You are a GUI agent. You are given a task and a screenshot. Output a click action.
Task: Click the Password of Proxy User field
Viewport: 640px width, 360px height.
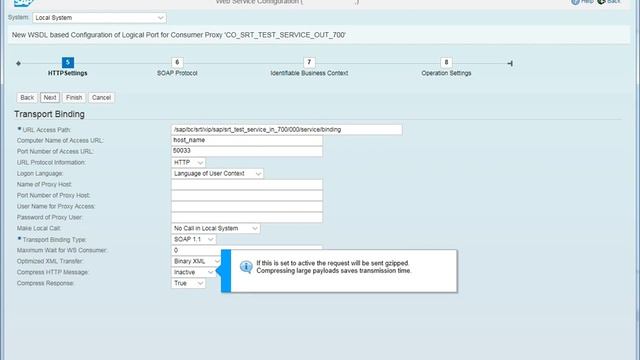(247, 218)
